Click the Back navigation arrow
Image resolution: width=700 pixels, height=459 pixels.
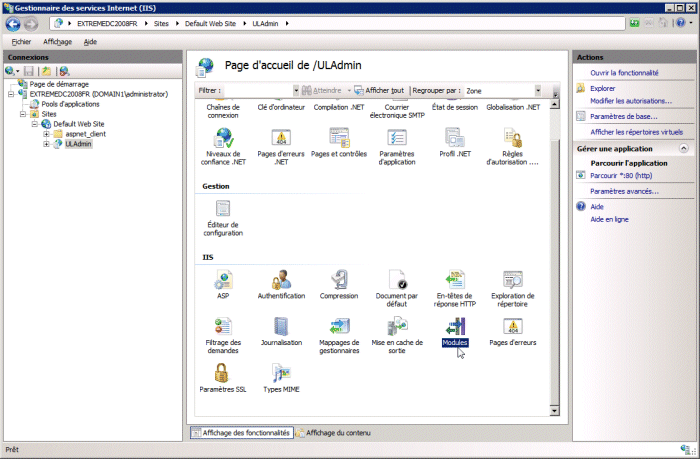click(13, 24)
